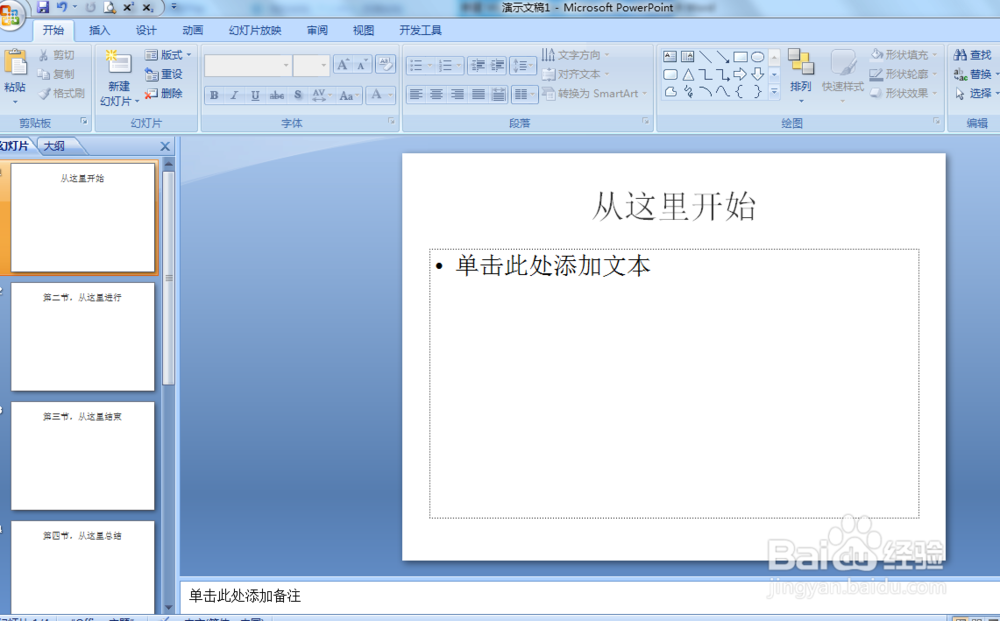
Task: Click the View (视图) tab
Action: (x=364, y=30)
